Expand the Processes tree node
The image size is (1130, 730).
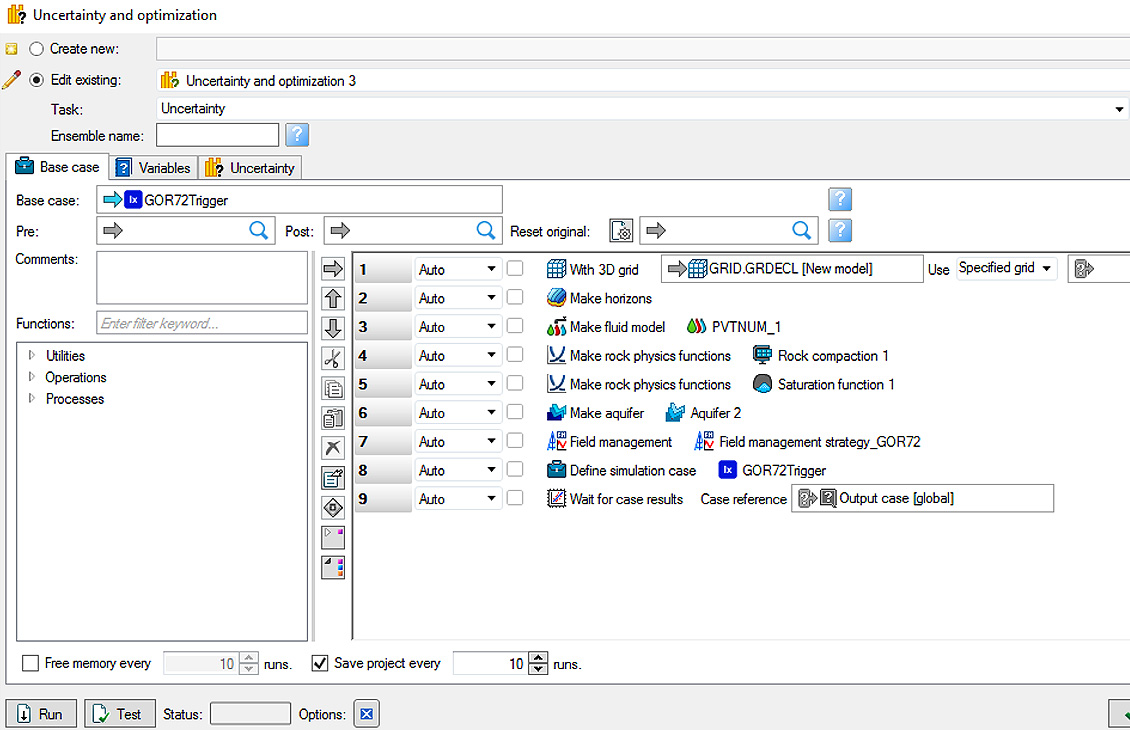click(31, 399)
